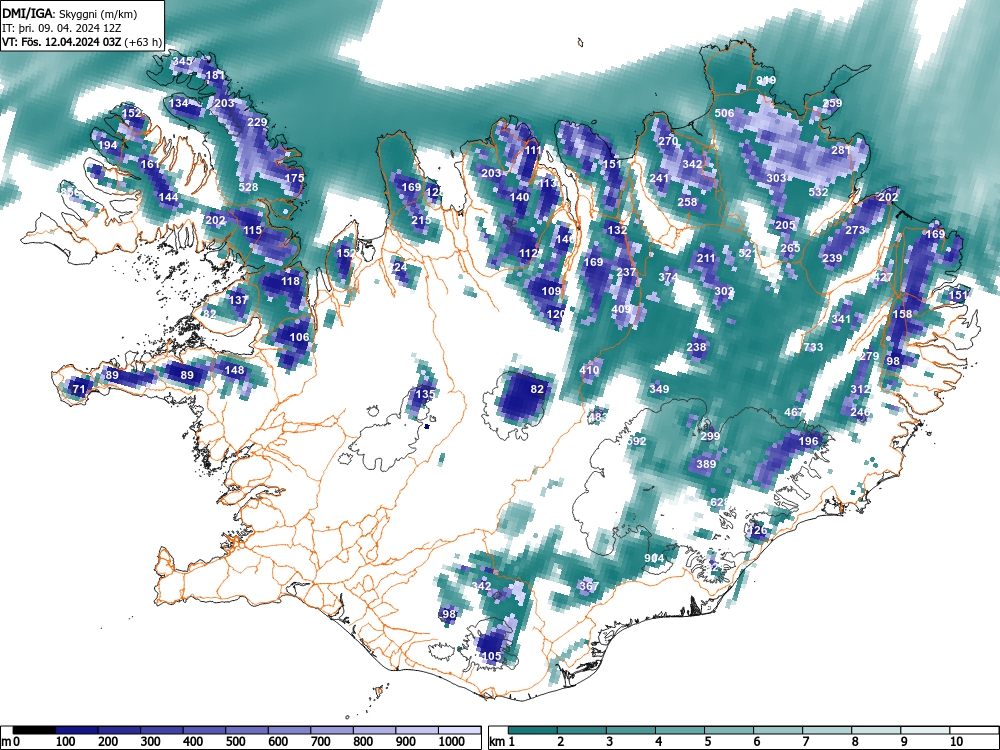
Task: Click the visibility value 281
Action: pos(841,151)
